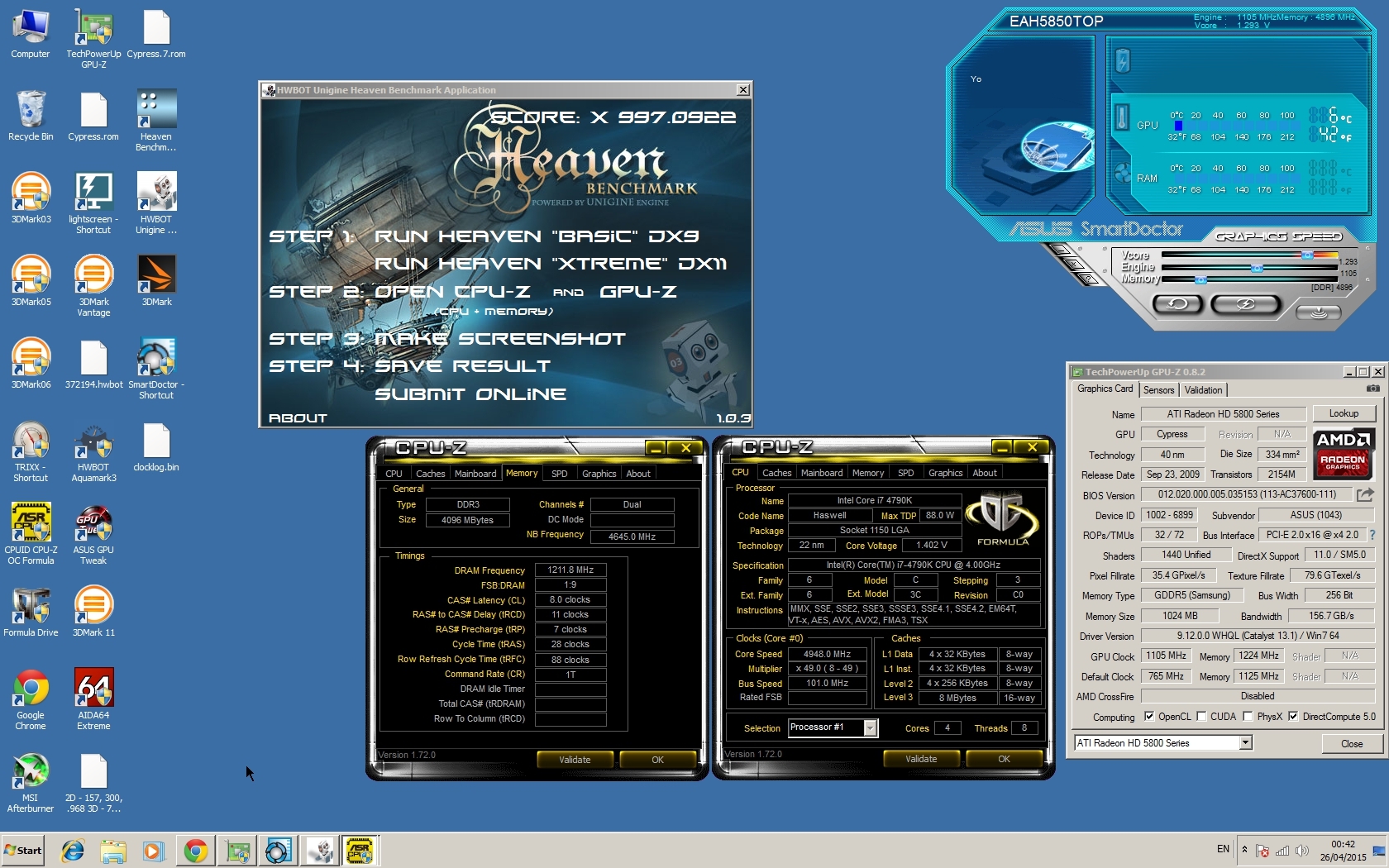Switch to the Validation tab in GPU-Z
This screenshot has height=868, width=1389.
tap(1203, 390)
